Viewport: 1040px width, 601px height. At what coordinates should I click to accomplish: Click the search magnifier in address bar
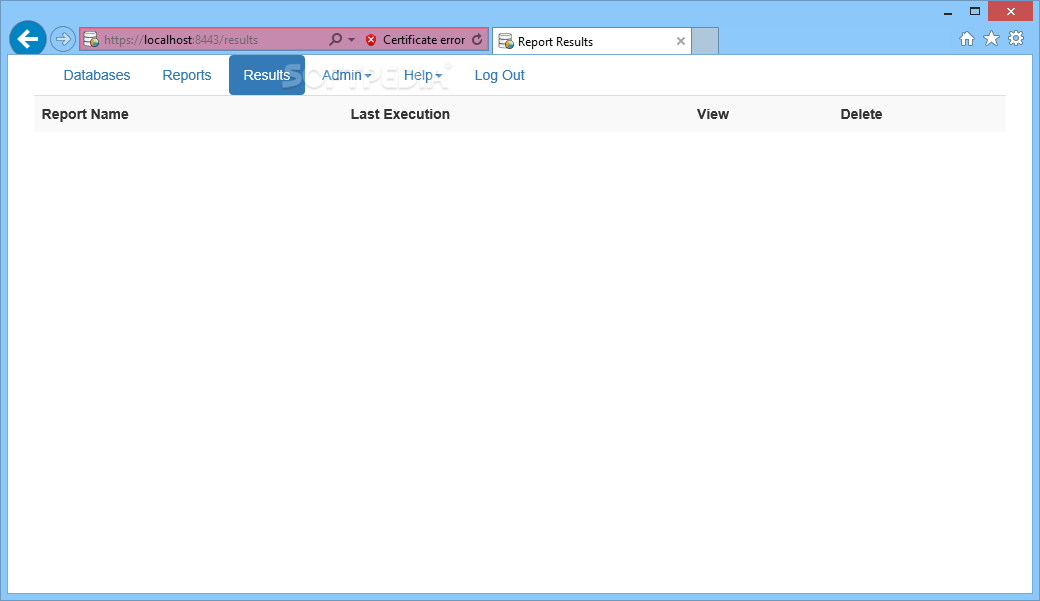click(x=336, y=39)
